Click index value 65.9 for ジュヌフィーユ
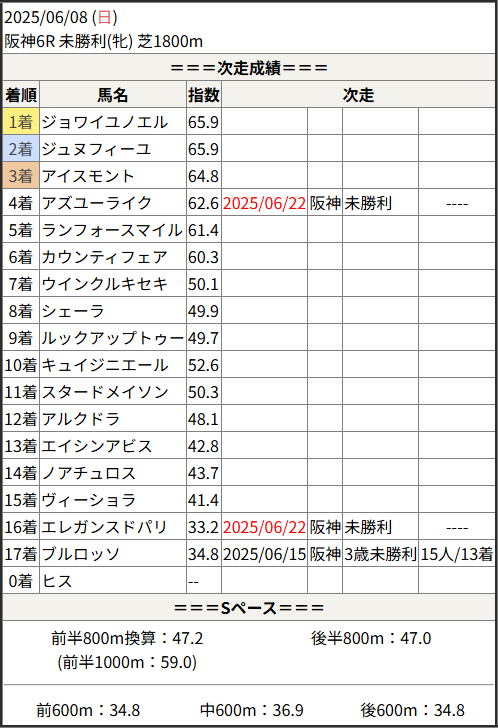 tap(203, 149)
